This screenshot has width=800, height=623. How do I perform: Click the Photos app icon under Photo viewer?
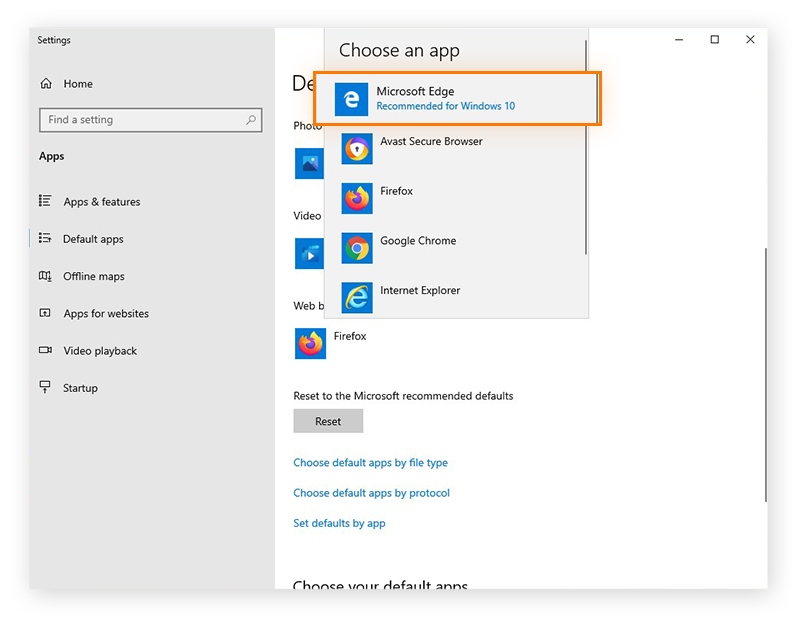[309, 162]
